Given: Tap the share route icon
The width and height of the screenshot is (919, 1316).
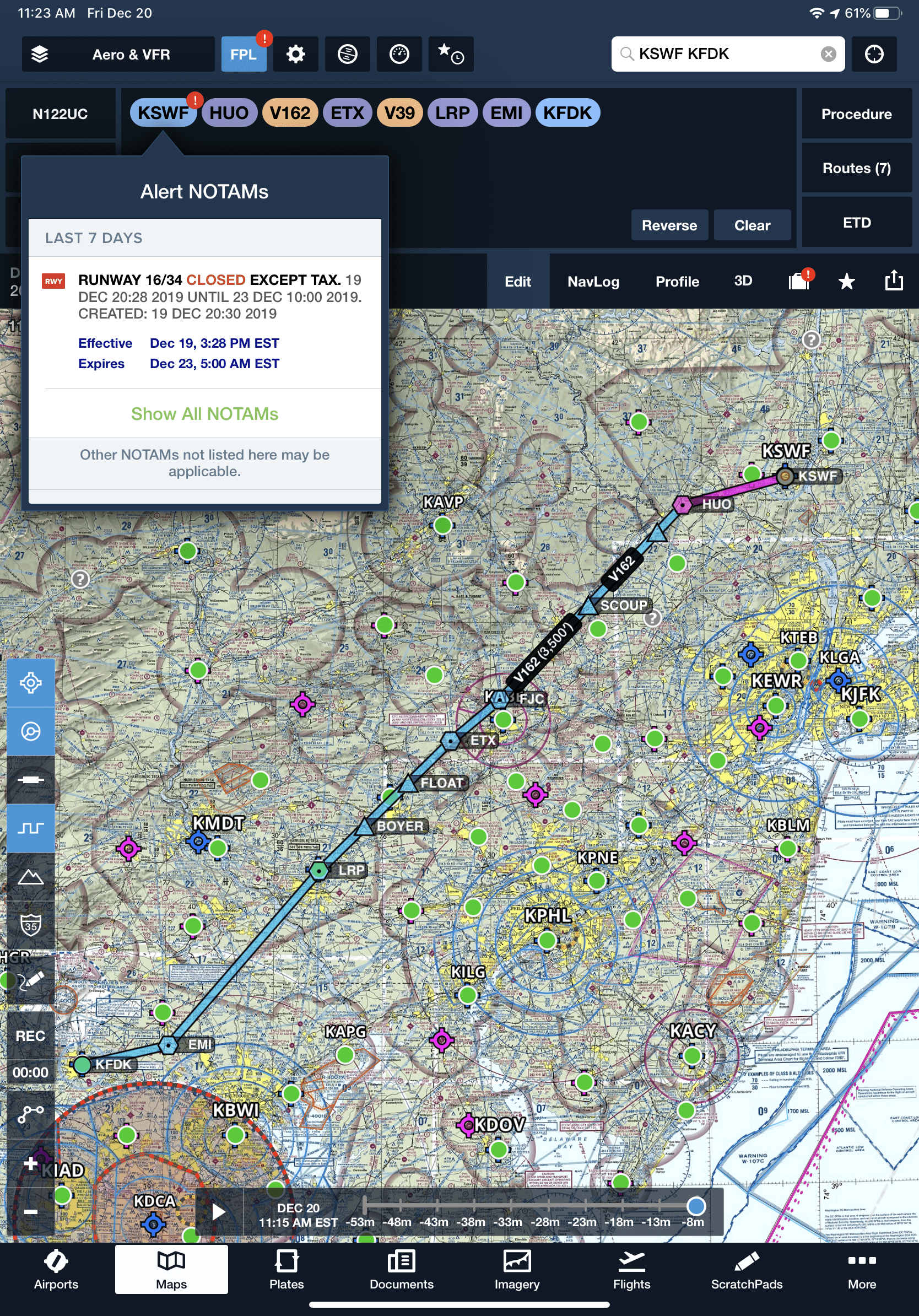Looking at the screenshot, I should tap(894, 281).
